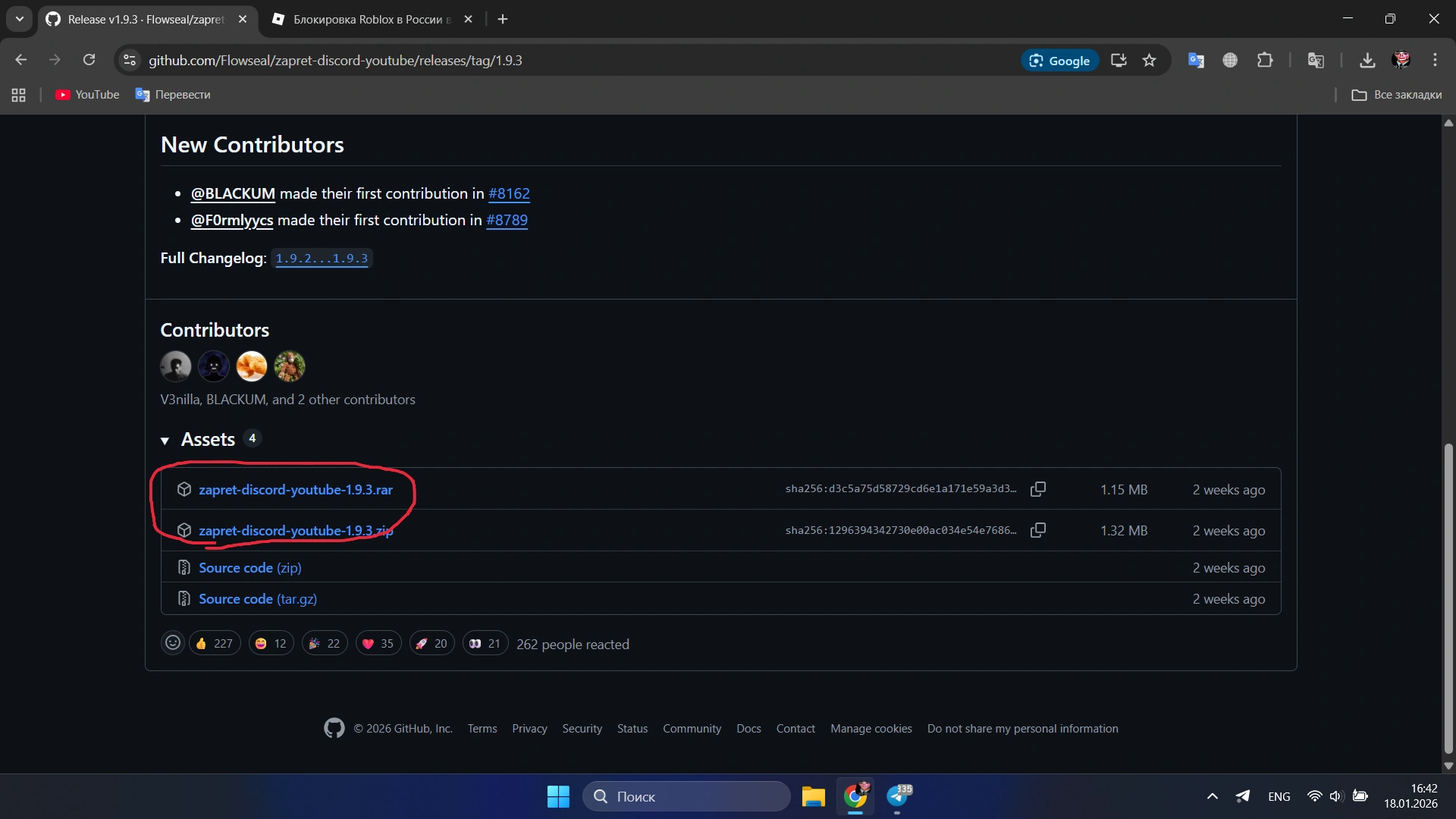Reload the current page

pos(89,60)
